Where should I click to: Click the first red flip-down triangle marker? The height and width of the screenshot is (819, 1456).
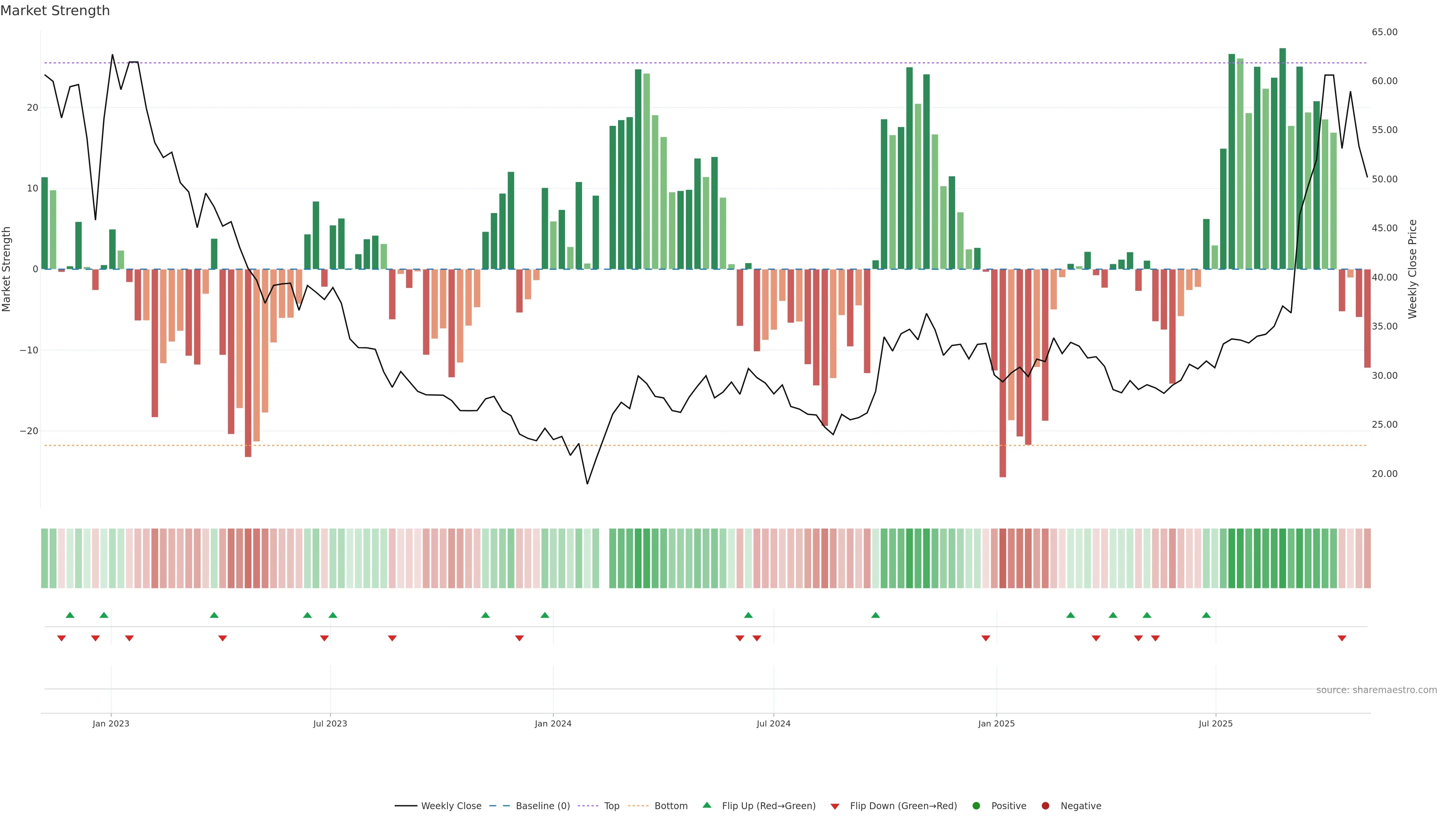point(61,638)
